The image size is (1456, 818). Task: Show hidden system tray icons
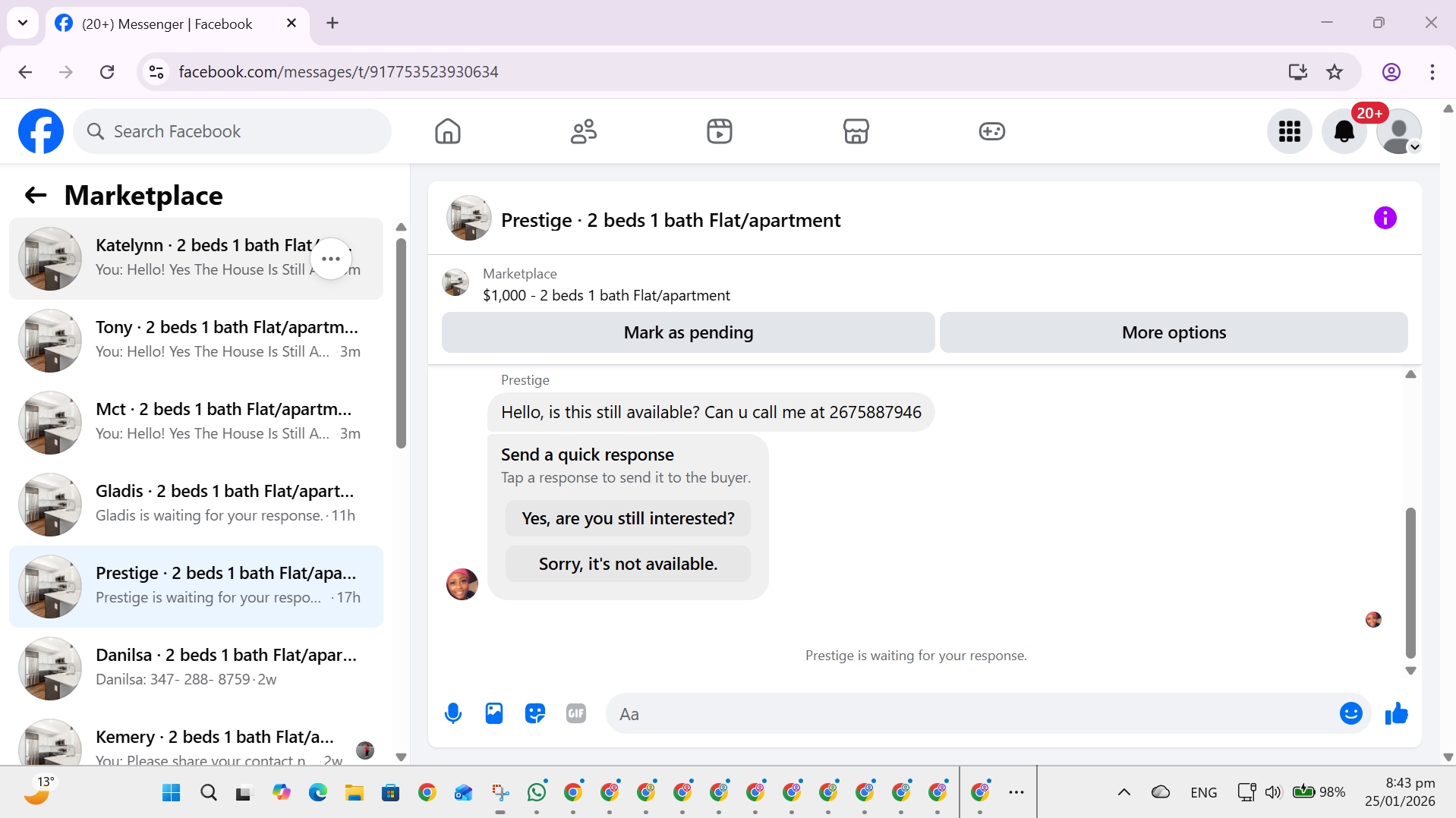1124,792
